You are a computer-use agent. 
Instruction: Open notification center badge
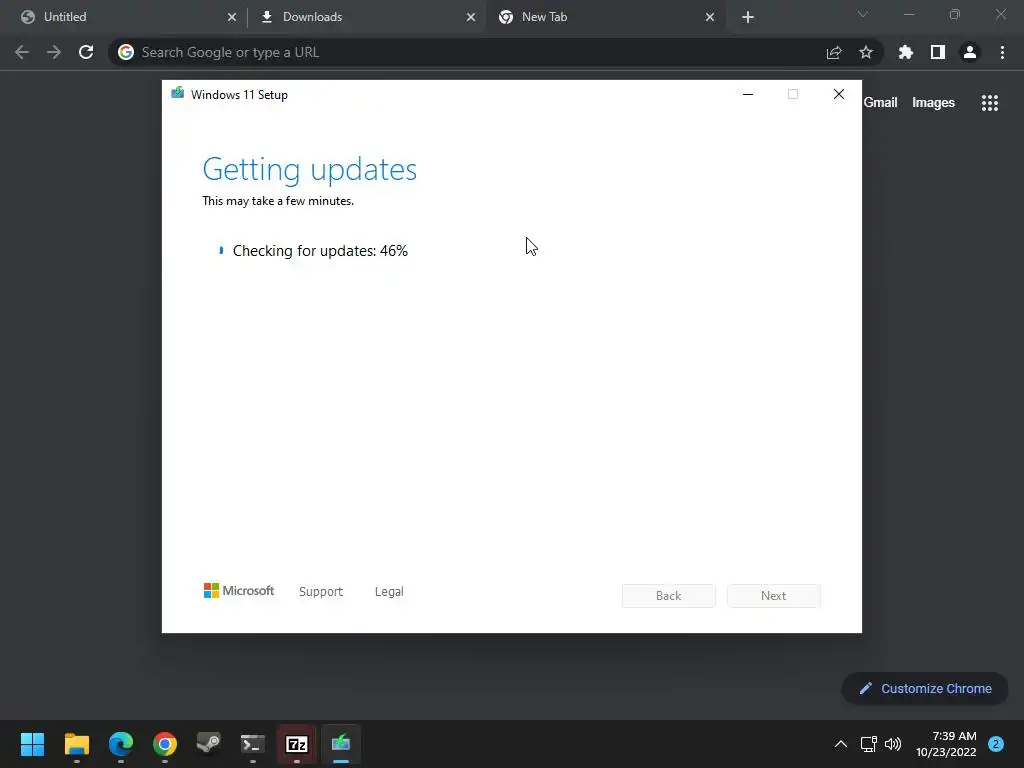coord(996,744)
